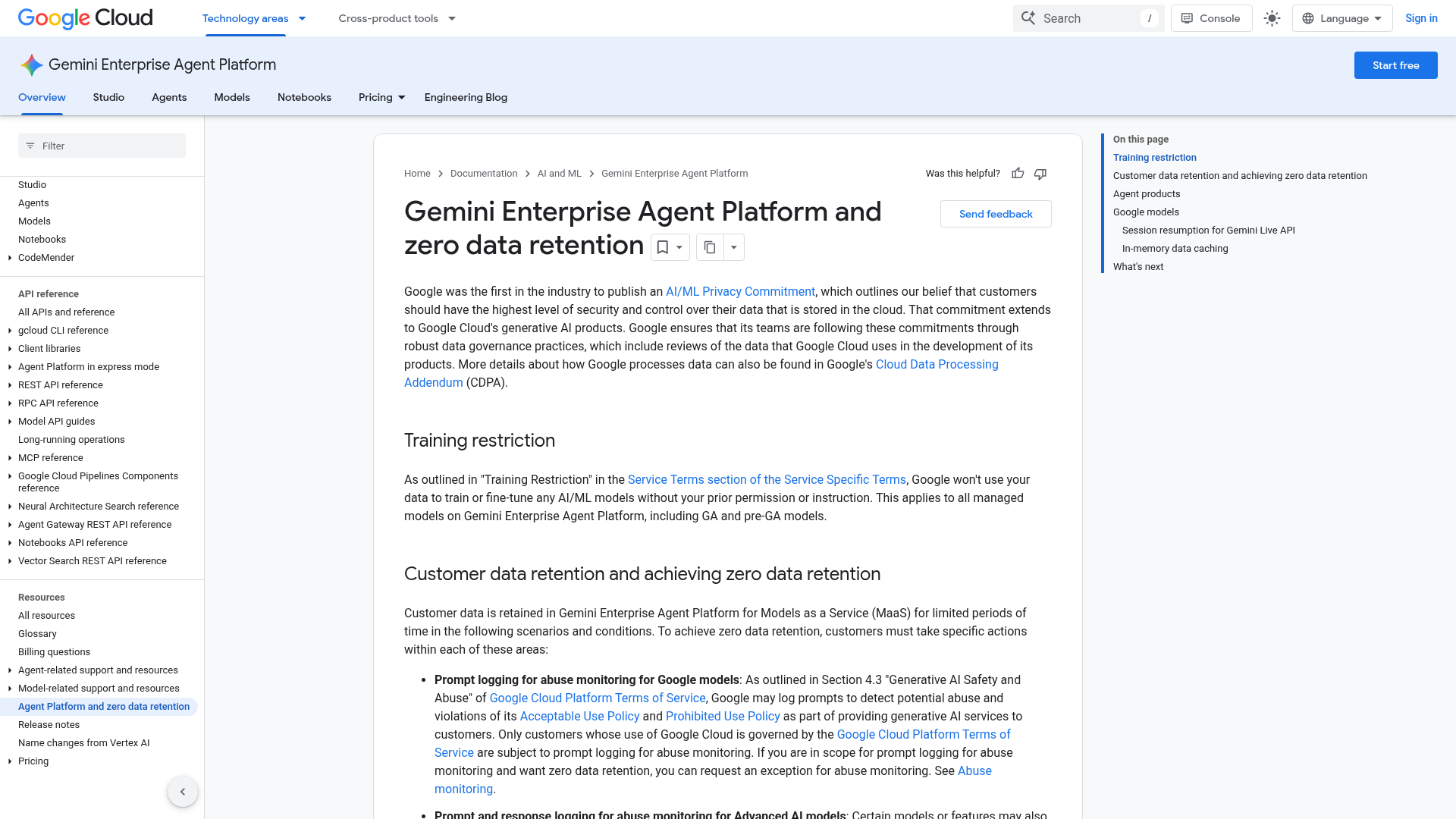The height and width of the screenshot is (819, 1456).
Task: Click the Gemini Enterprise Agent Platform star icon
Action: point(31,65)
